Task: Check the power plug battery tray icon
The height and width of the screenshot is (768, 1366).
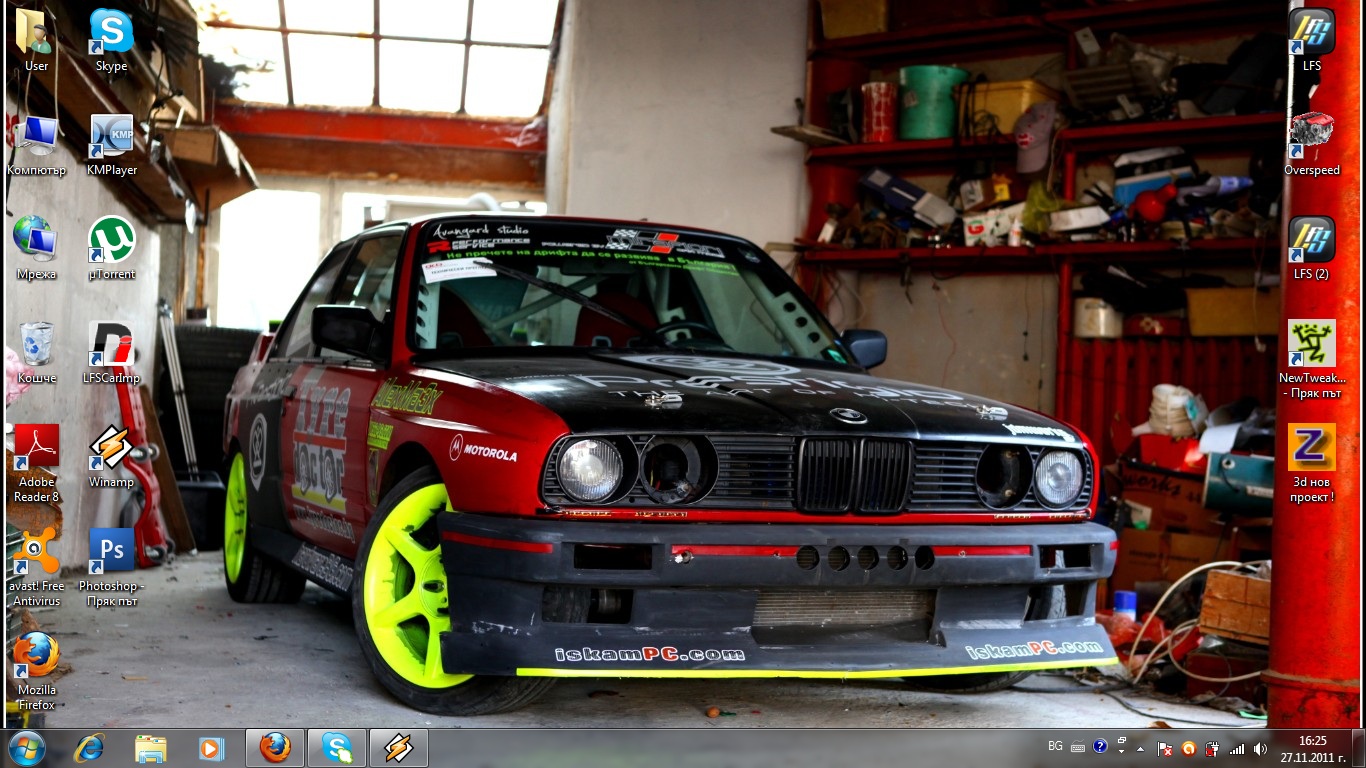Action: click(x=1212, y=748)
